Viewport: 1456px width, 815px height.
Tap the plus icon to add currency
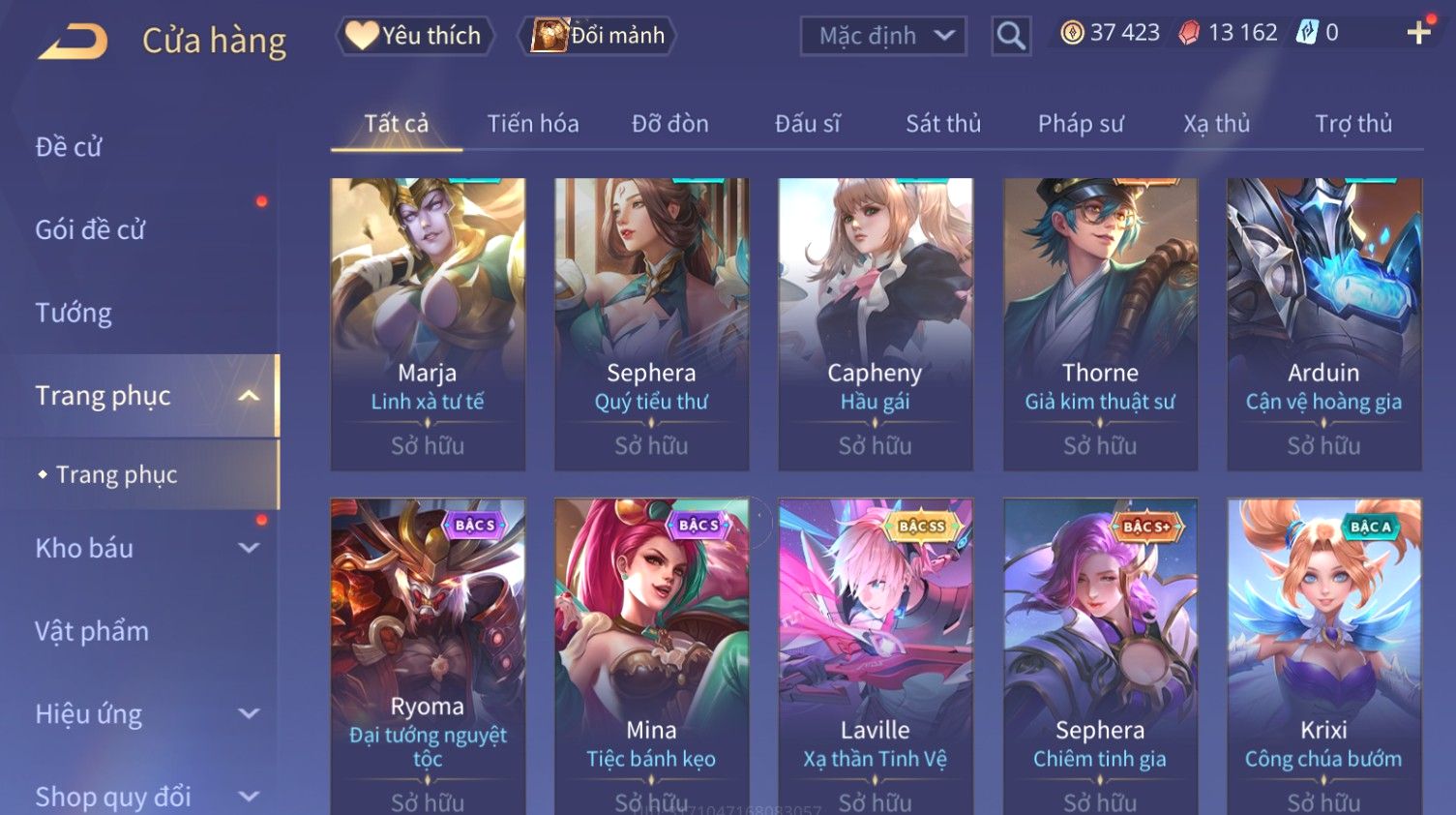pos(1419,33)
